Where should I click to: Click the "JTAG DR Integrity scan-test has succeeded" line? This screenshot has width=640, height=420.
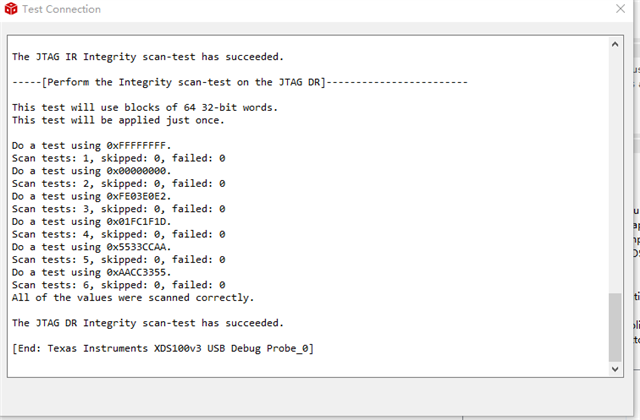pyautogui.click(x=147, y=322)
